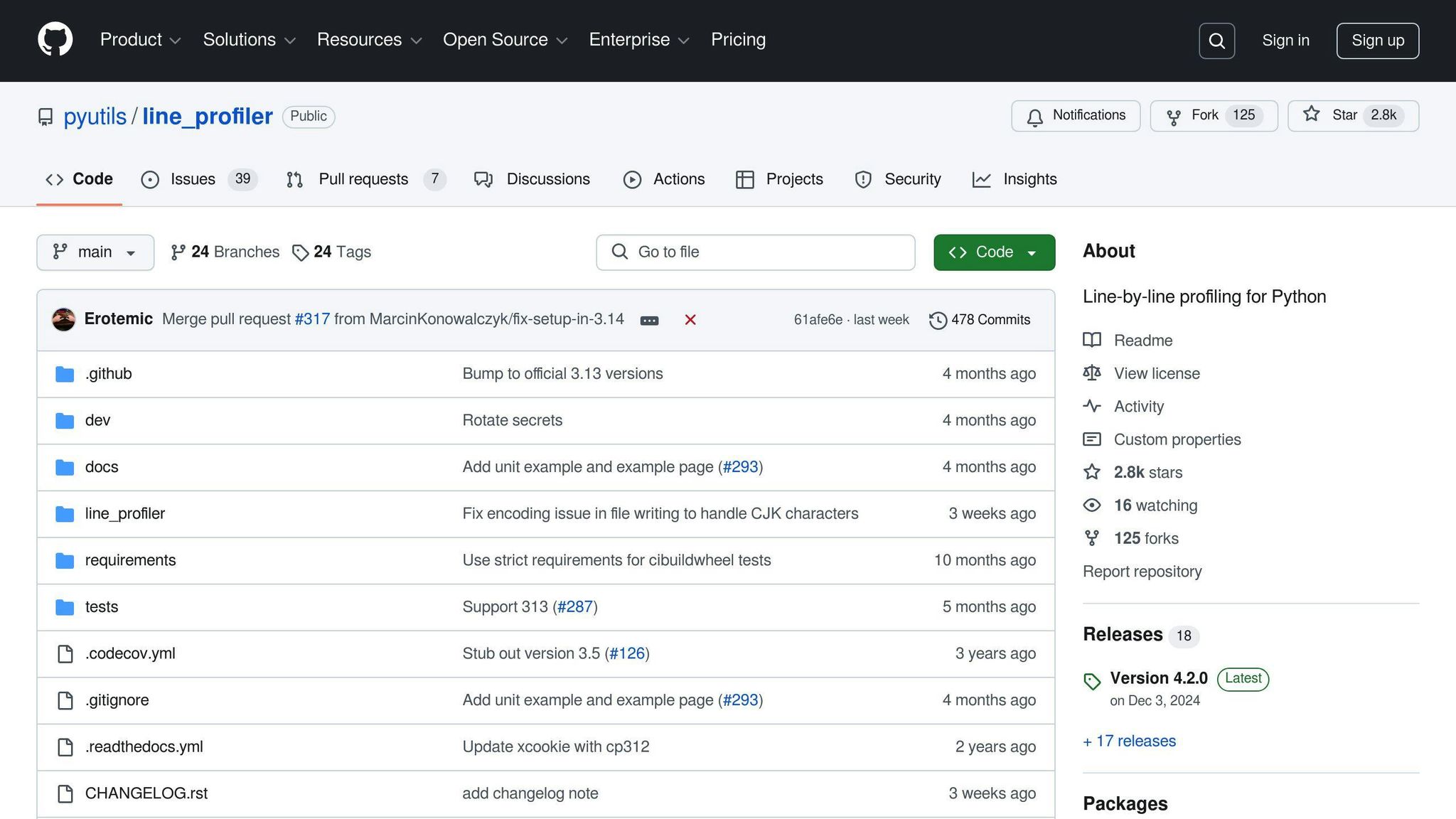Expand commit description with the ellipsis icon
This screenshot has height=819, width=1456.
coord(649,320)
